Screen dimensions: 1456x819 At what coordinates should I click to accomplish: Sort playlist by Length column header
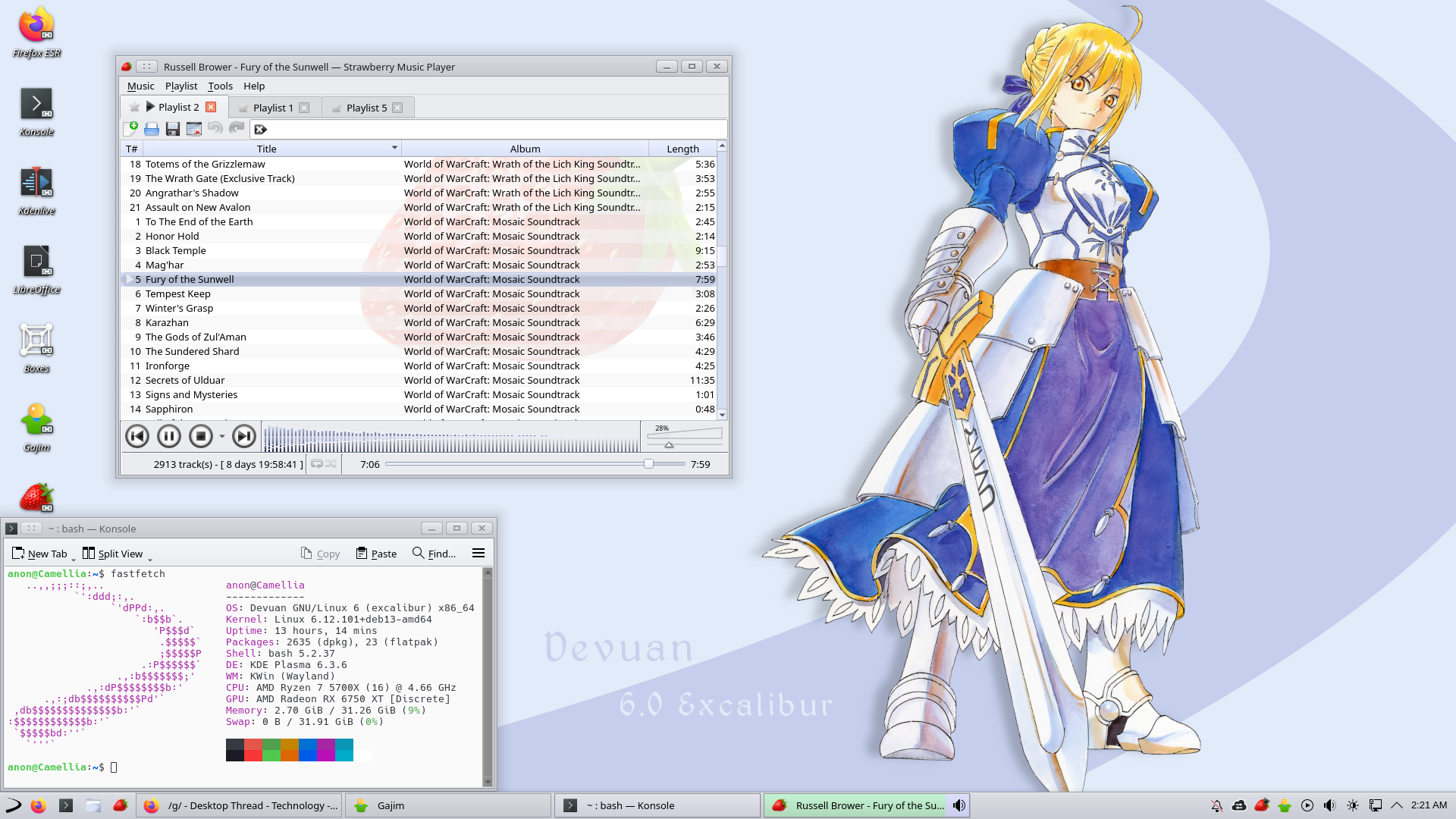pyautogui.click(x=682, y=149)
